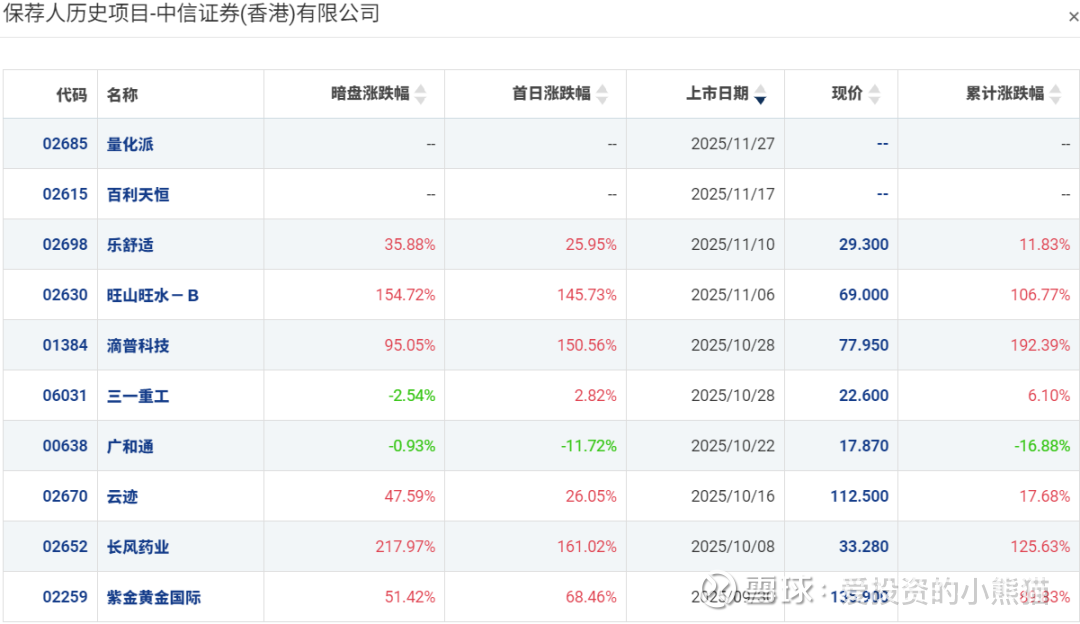Viewport: 1080px width, 624px height.
Task: Select price 33.280
Action: 864,546
